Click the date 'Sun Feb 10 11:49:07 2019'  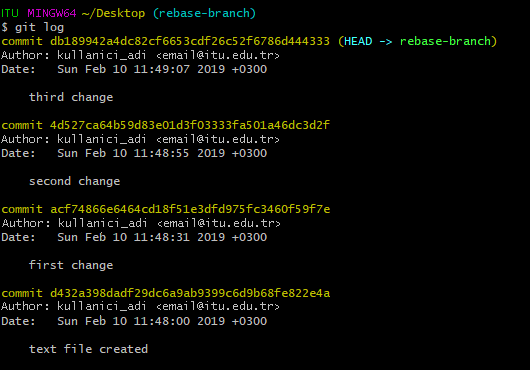pyautogui.click(x=141, y=69)
